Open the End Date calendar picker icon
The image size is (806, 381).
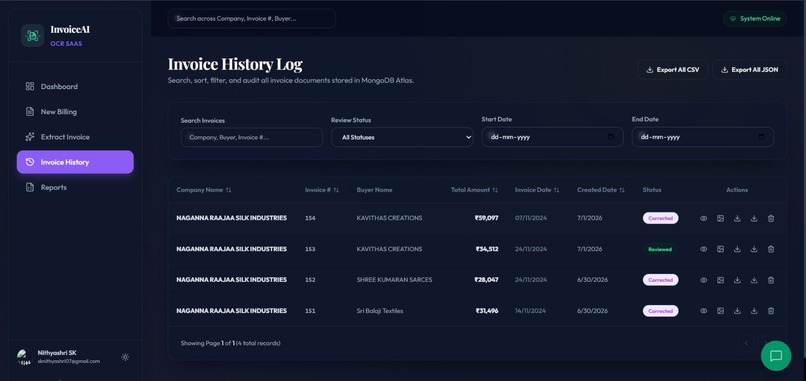pyautogui.click(x=761, y=137)
